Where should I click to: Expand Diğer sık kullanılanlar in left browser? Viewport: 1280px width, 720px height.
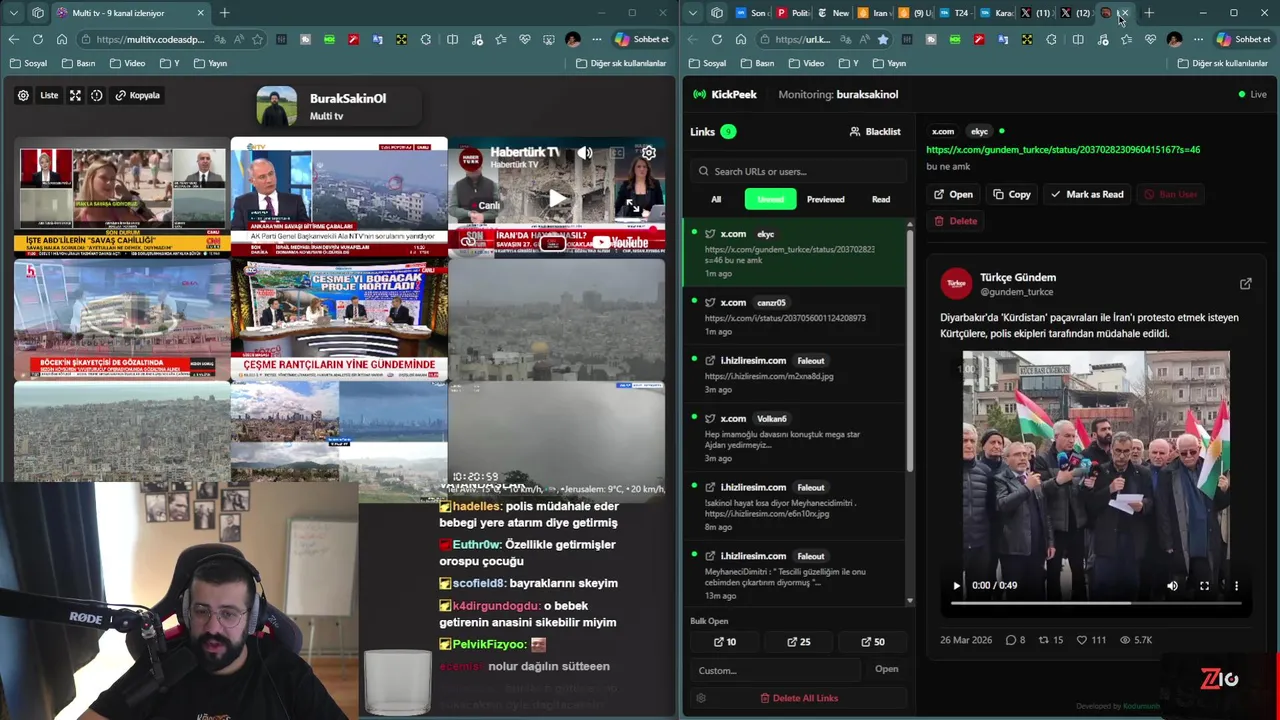point(621,63)
